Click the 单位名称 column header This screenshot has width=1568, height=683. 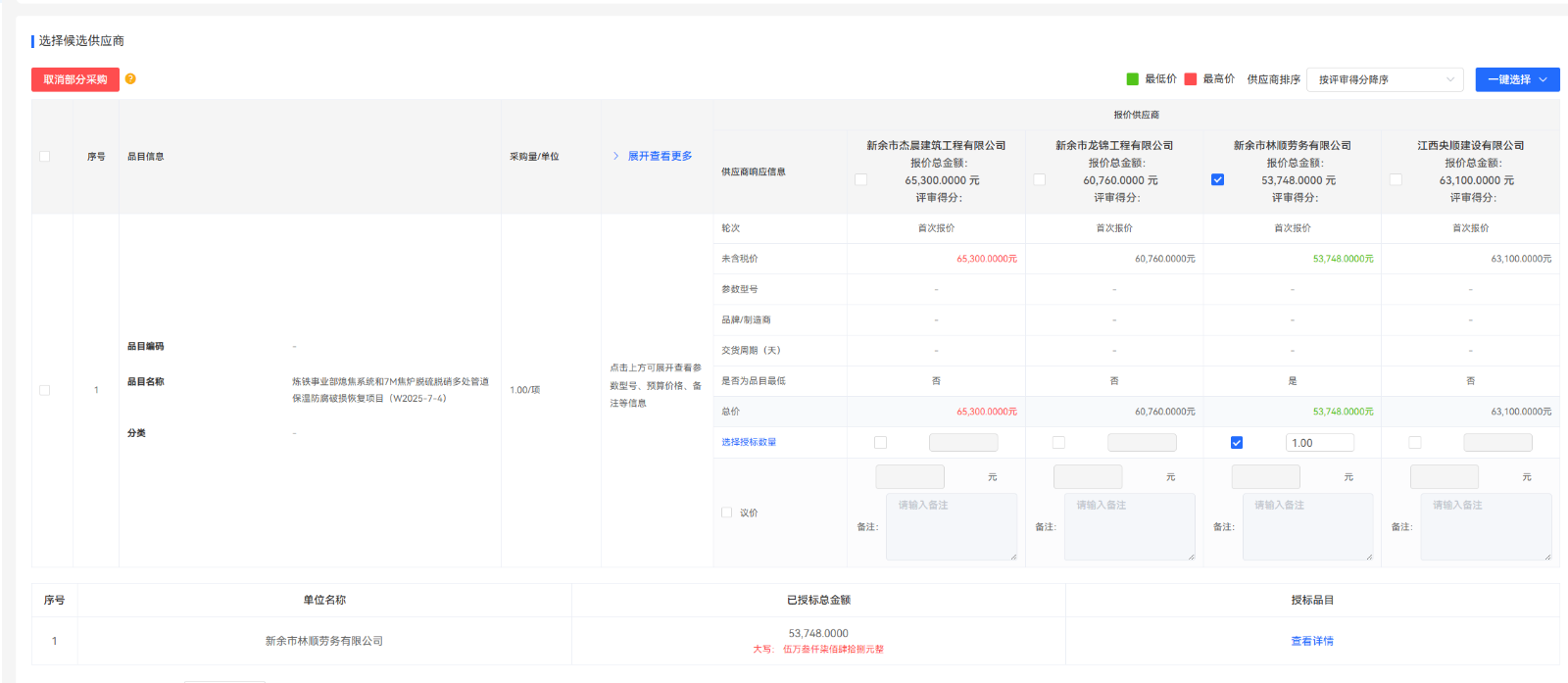click(324, 600)
